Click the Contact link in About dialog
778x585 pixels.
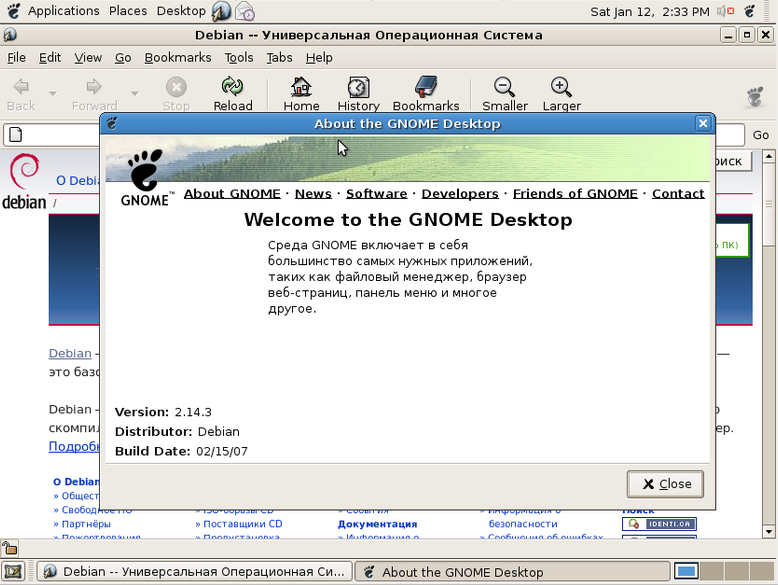[x=678, y=194]
